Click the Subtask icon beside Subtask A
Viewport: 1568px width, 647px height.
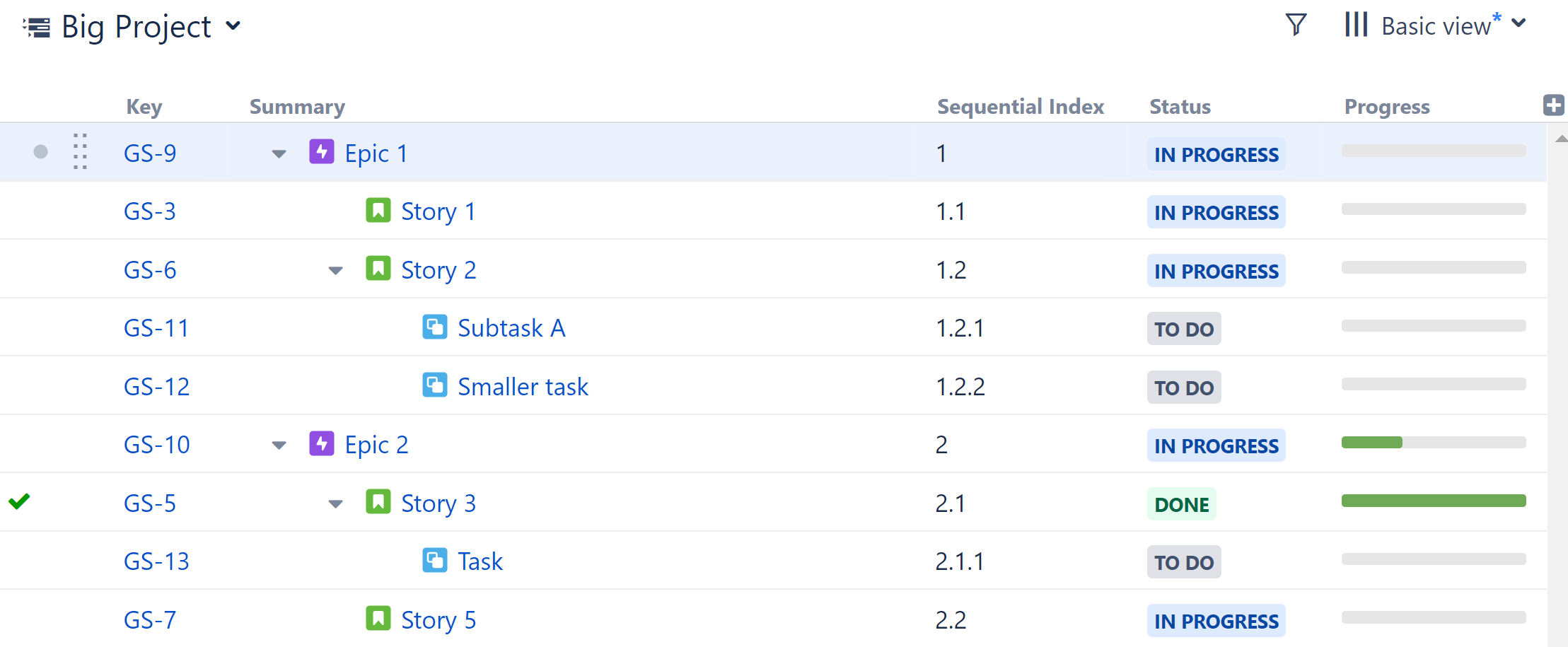435,327
